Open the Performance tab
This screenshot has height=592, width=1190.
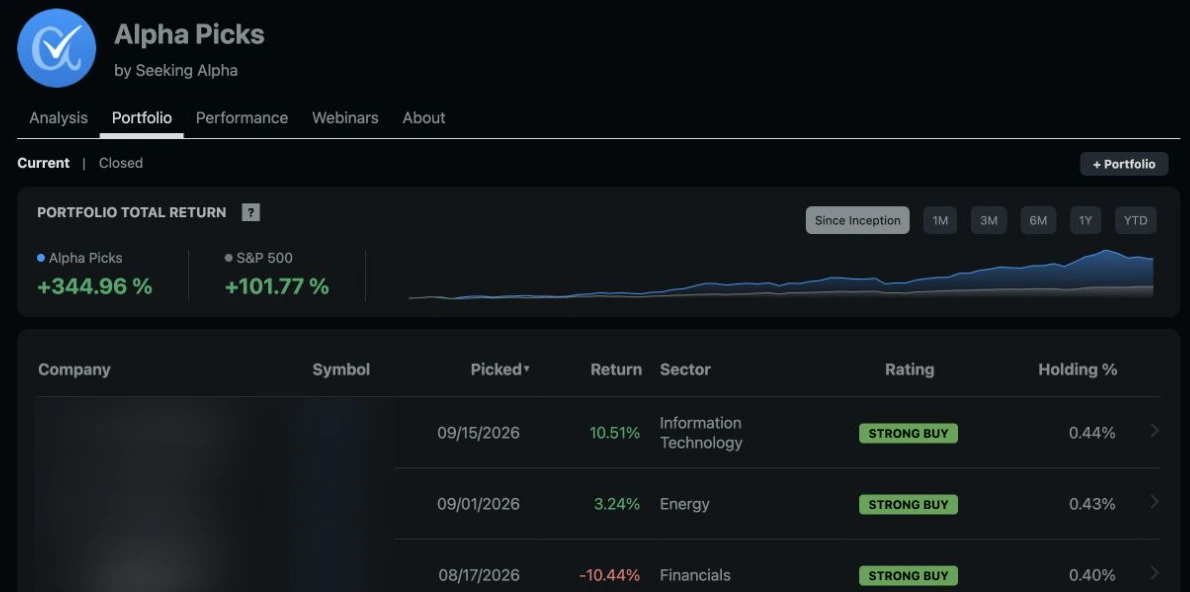pos(242,118)
